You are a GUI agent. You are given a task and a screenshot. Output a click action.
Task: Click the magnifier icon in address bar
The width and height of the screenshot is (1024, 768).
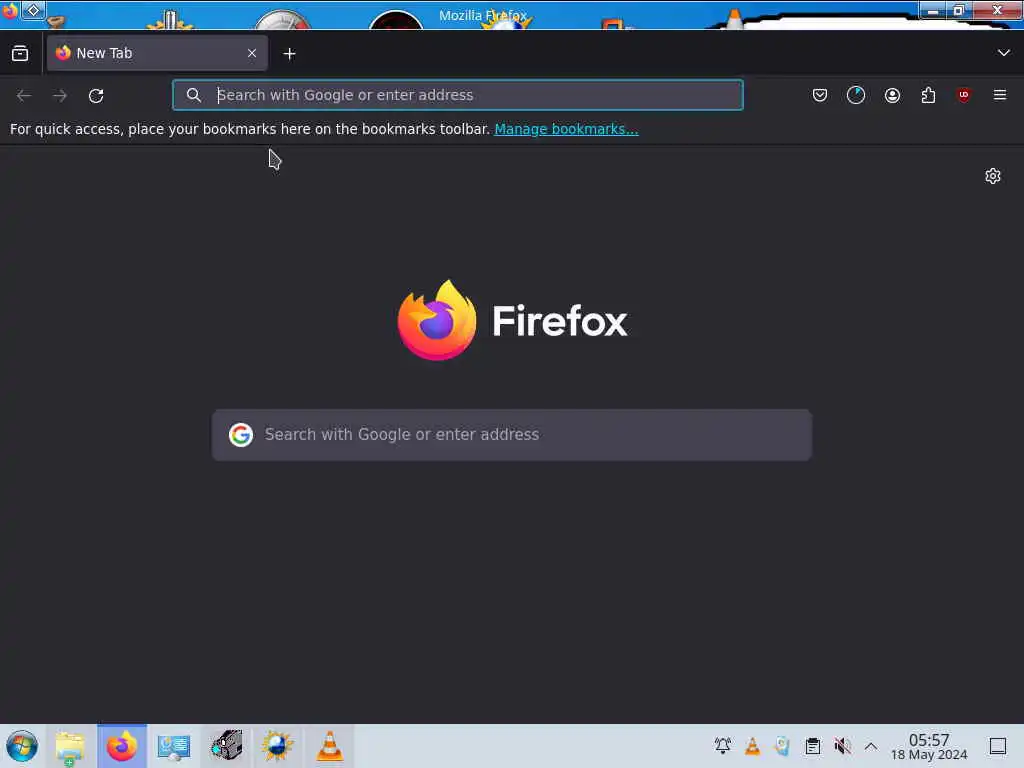click(193, 95)
